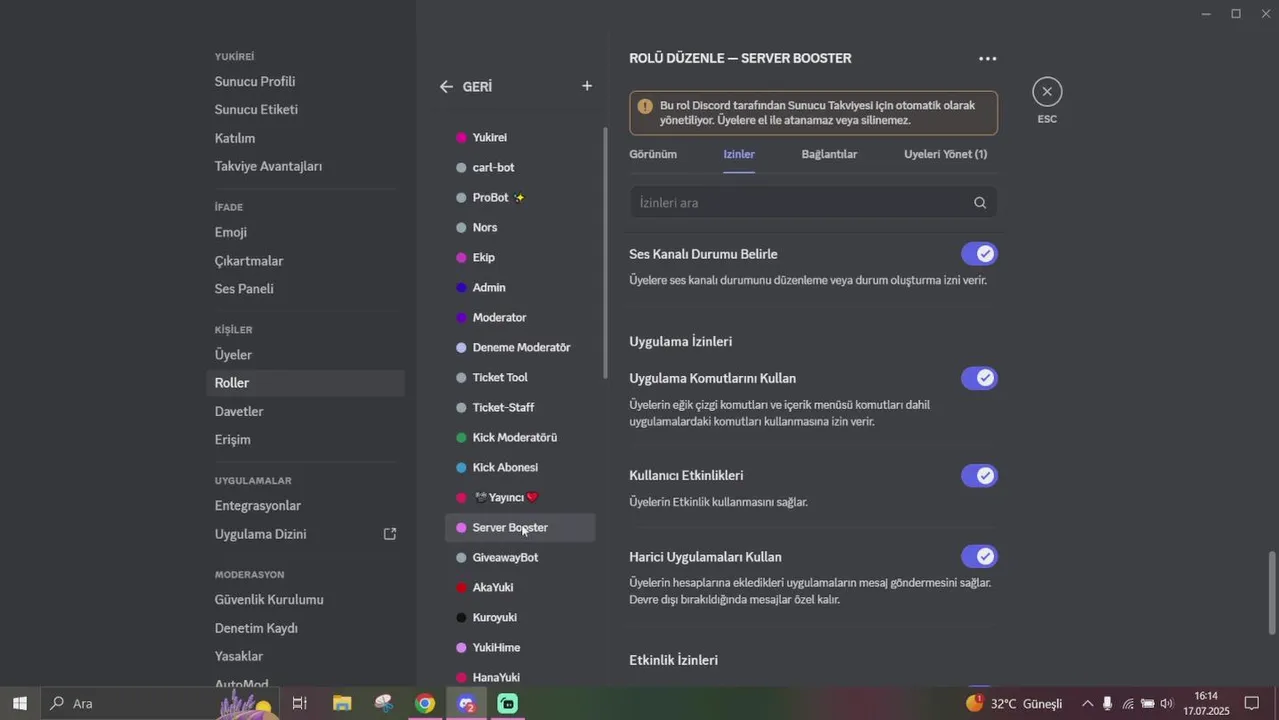Open the three-dots role options menu
Viewport: 1279px width, 720px height.
pos(987,59)
